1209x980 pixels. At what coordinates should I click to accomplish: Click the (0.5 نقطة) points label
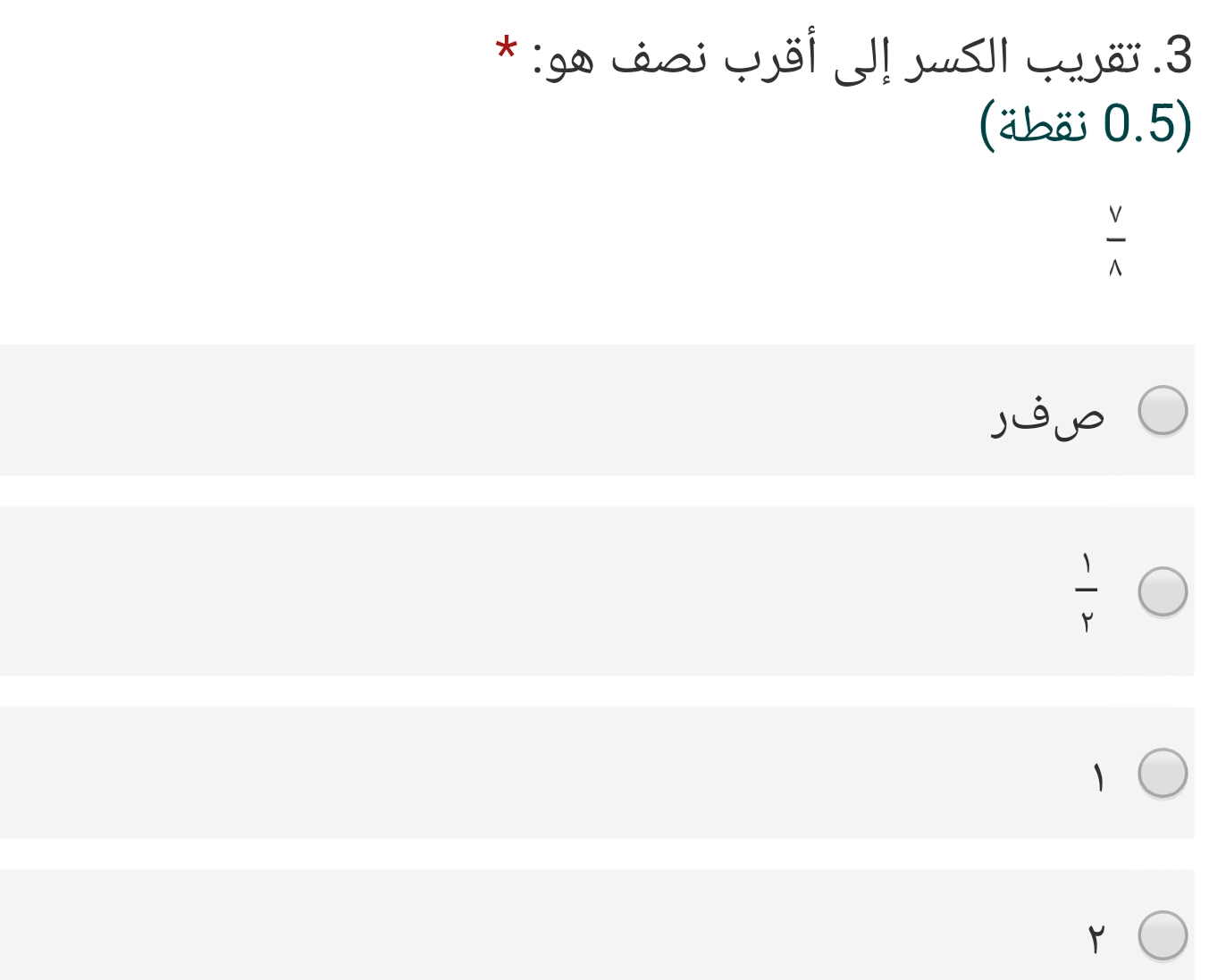coord(1086,123)
